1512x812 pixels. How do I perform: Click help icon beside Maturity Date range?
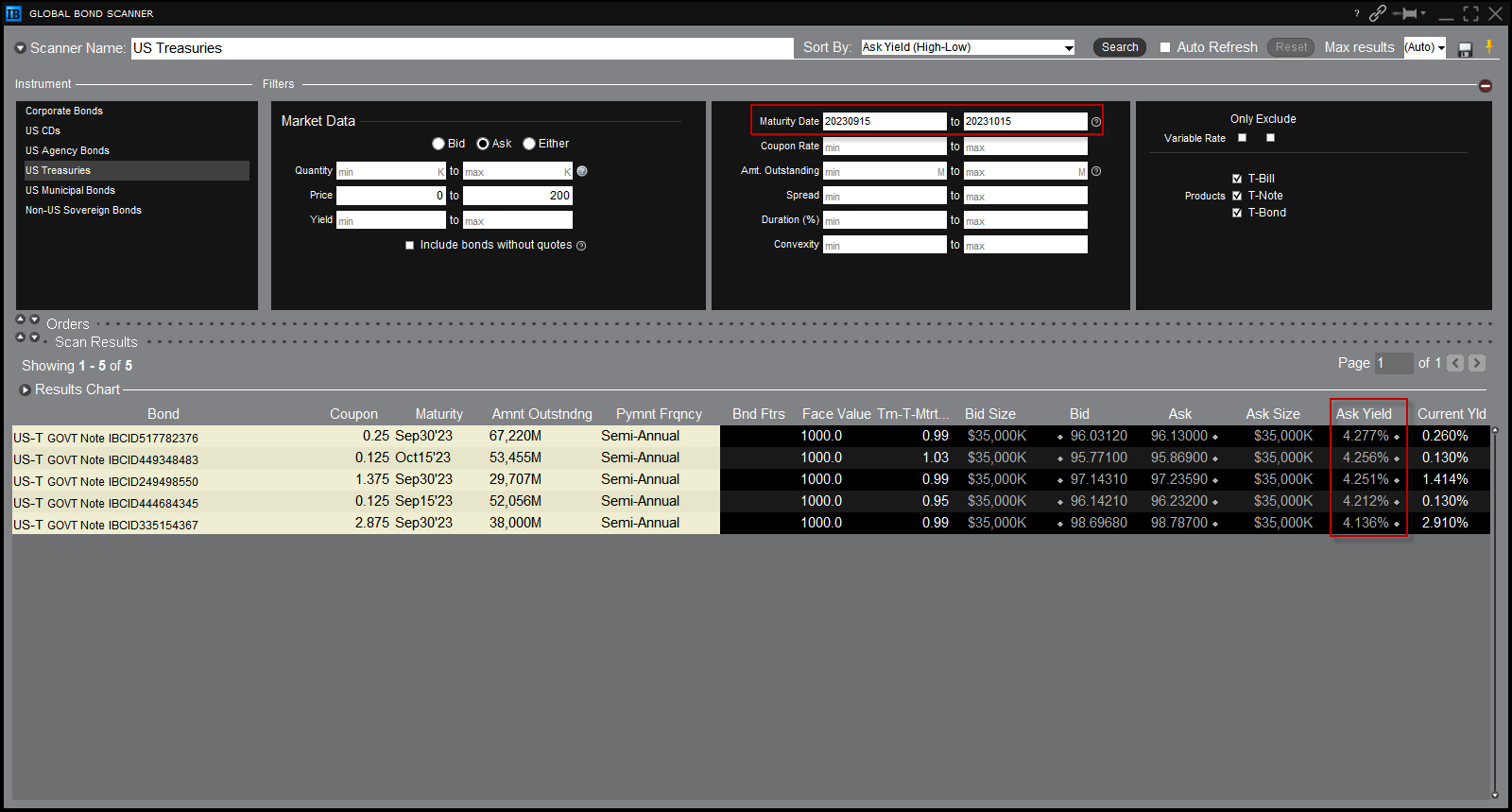(x=1096, y=122)
